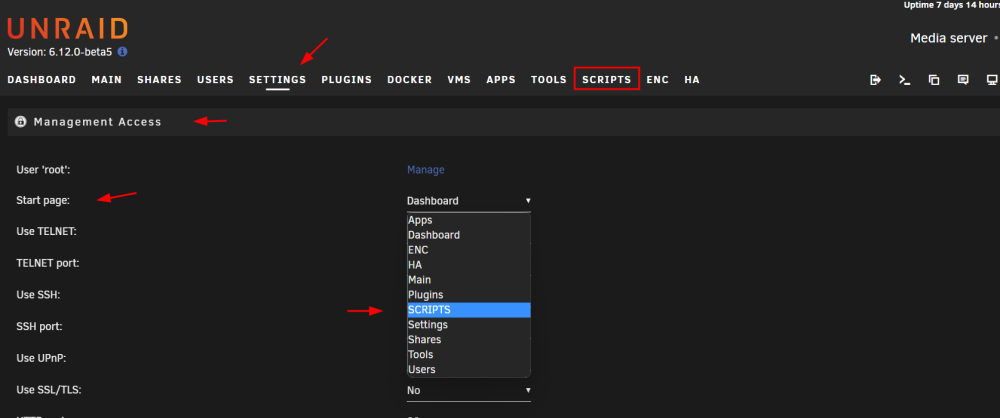Click the Use TELNET label

coord(47,232)
